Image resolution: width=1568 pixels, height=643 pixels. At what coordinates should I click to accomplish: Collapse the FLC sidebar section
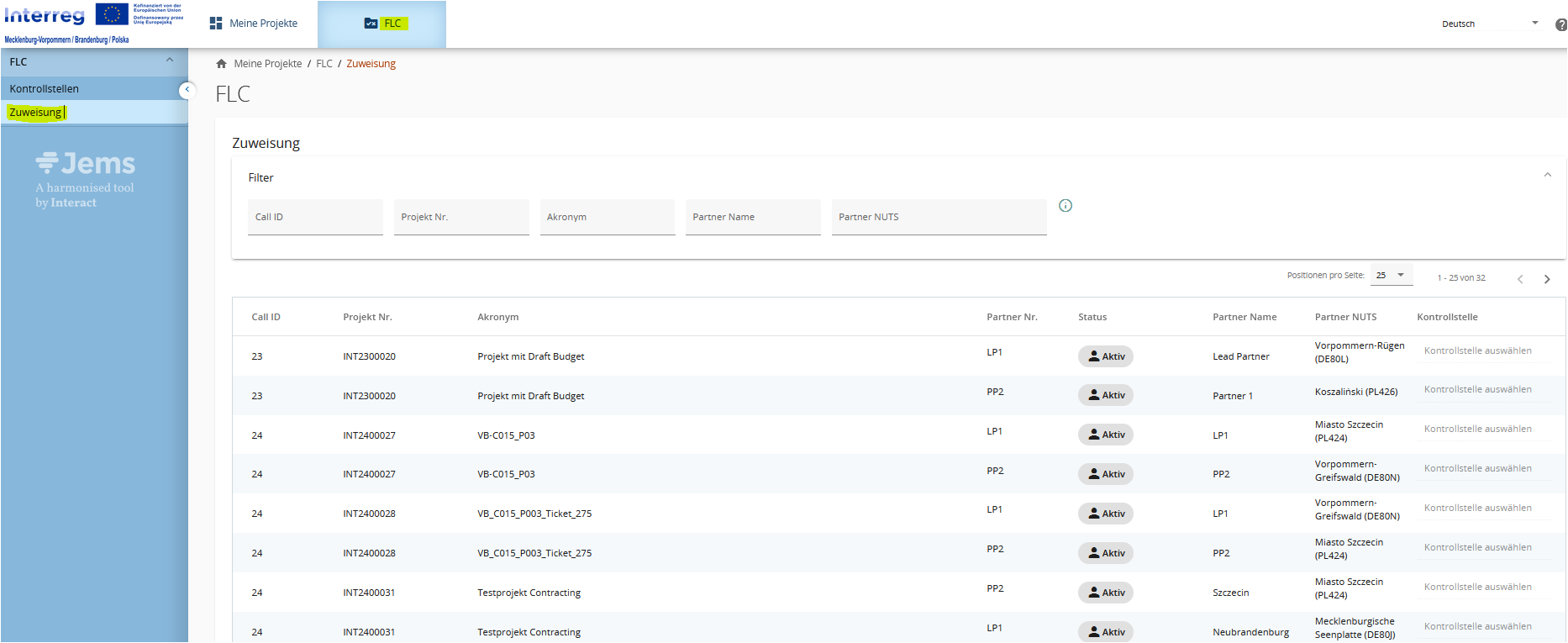click(x=170, y=61)
